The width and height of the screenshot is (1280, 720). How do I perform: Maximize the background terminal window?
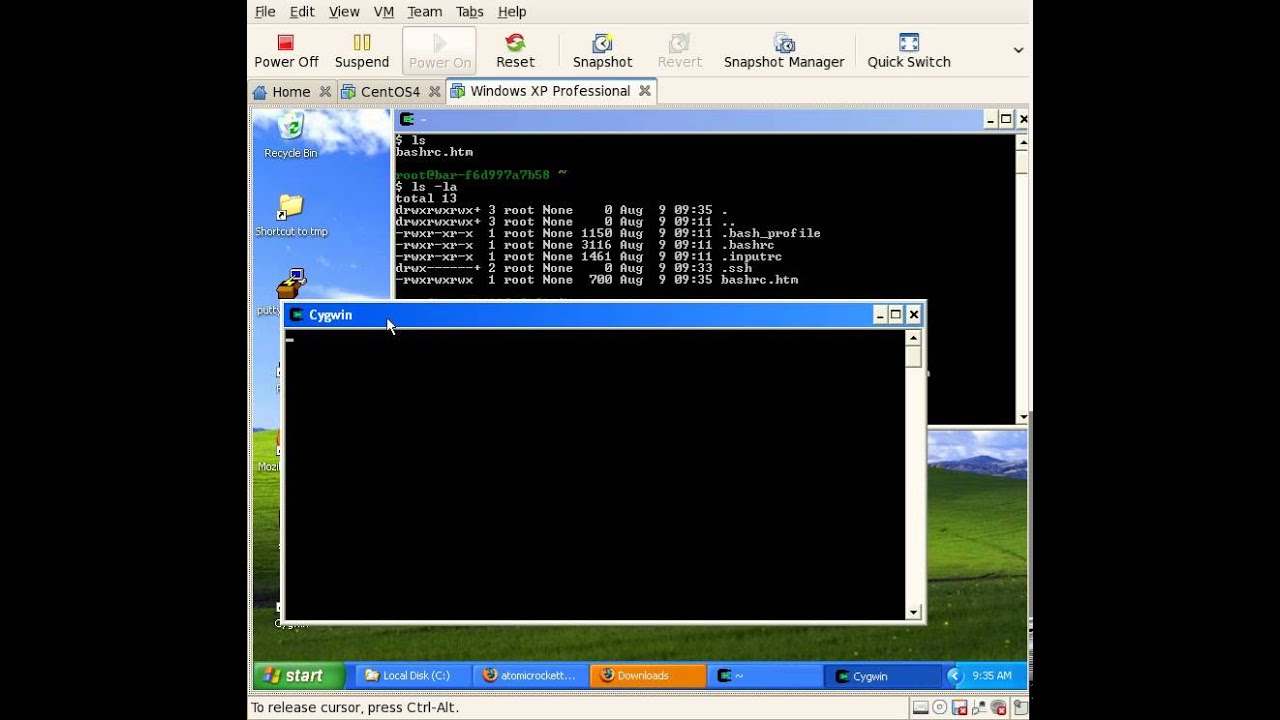(x=1006, y=119)
